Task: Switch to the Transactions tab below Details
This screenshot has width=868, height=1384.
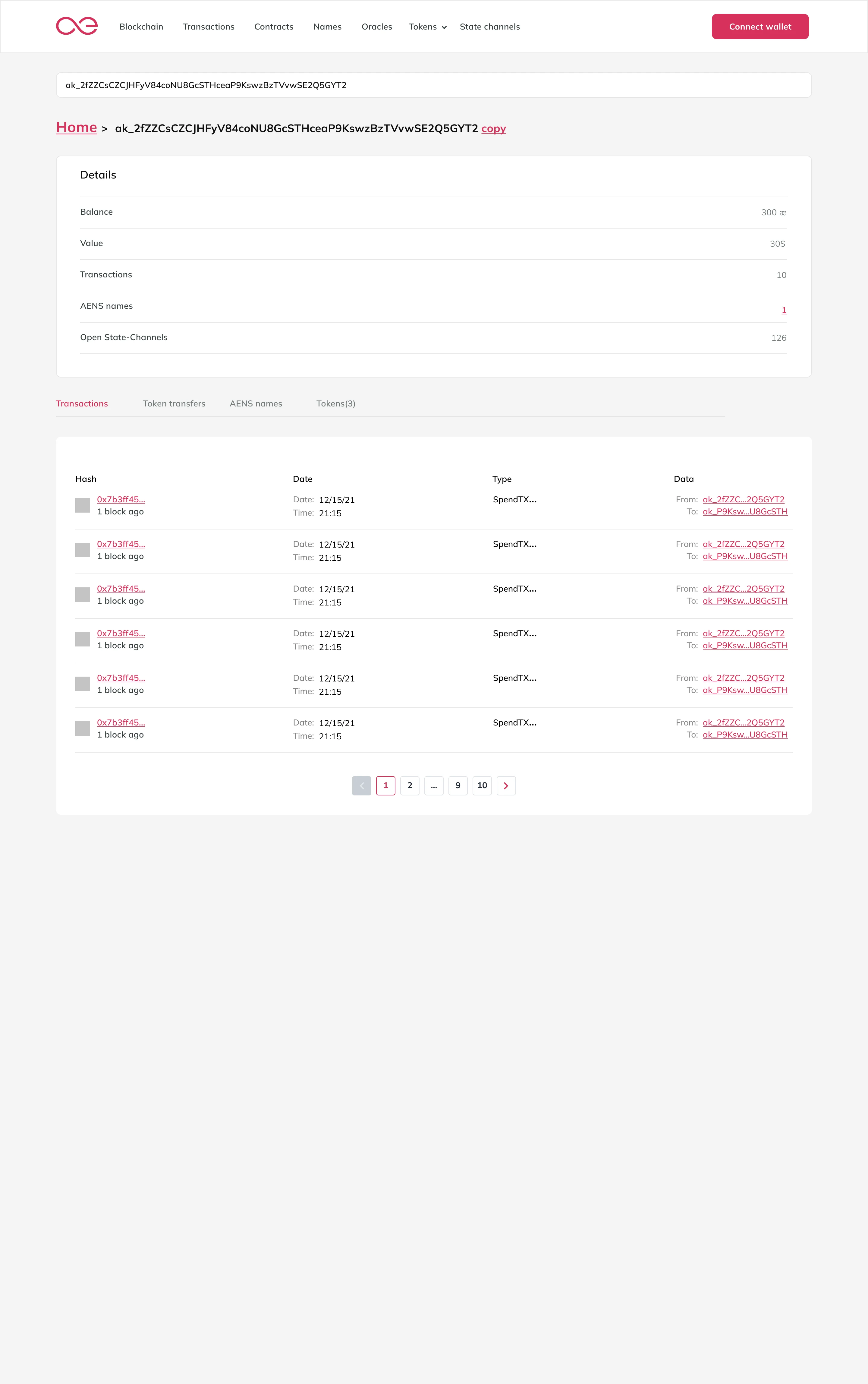Action: pos(82,404)
